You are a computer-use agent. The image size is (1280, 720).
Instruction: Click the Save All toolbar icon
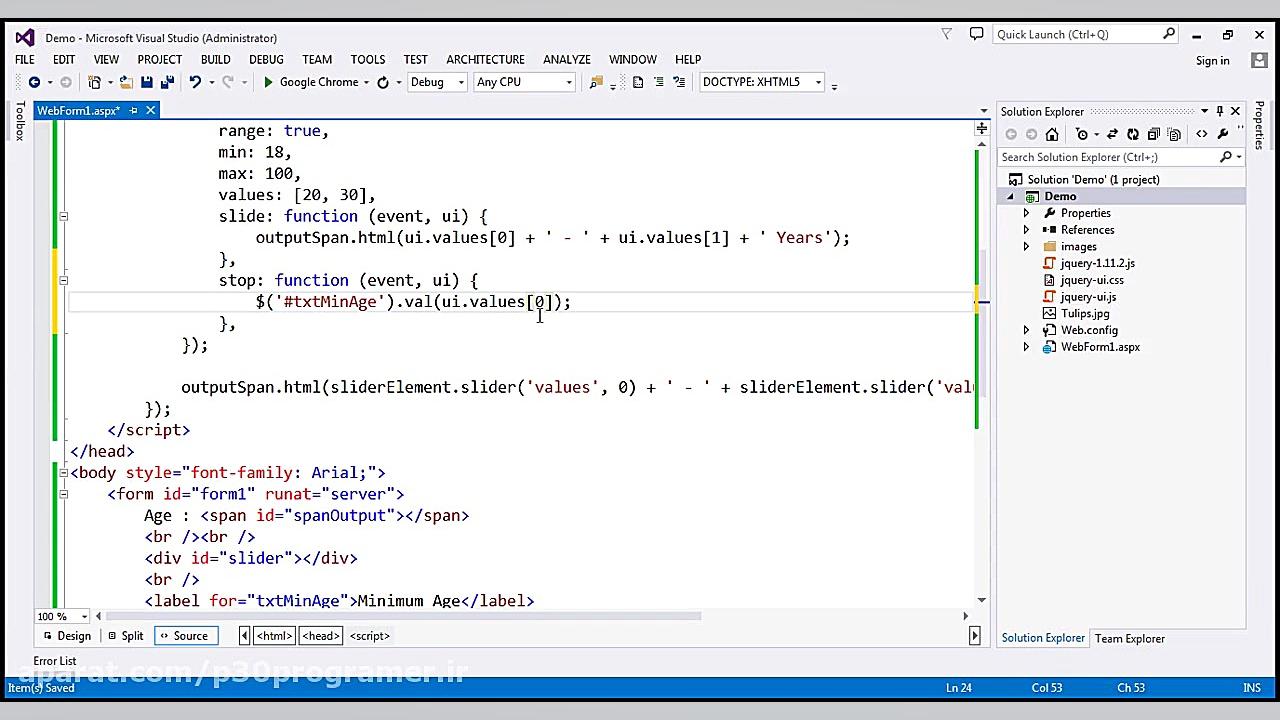[x=166, y=82]
